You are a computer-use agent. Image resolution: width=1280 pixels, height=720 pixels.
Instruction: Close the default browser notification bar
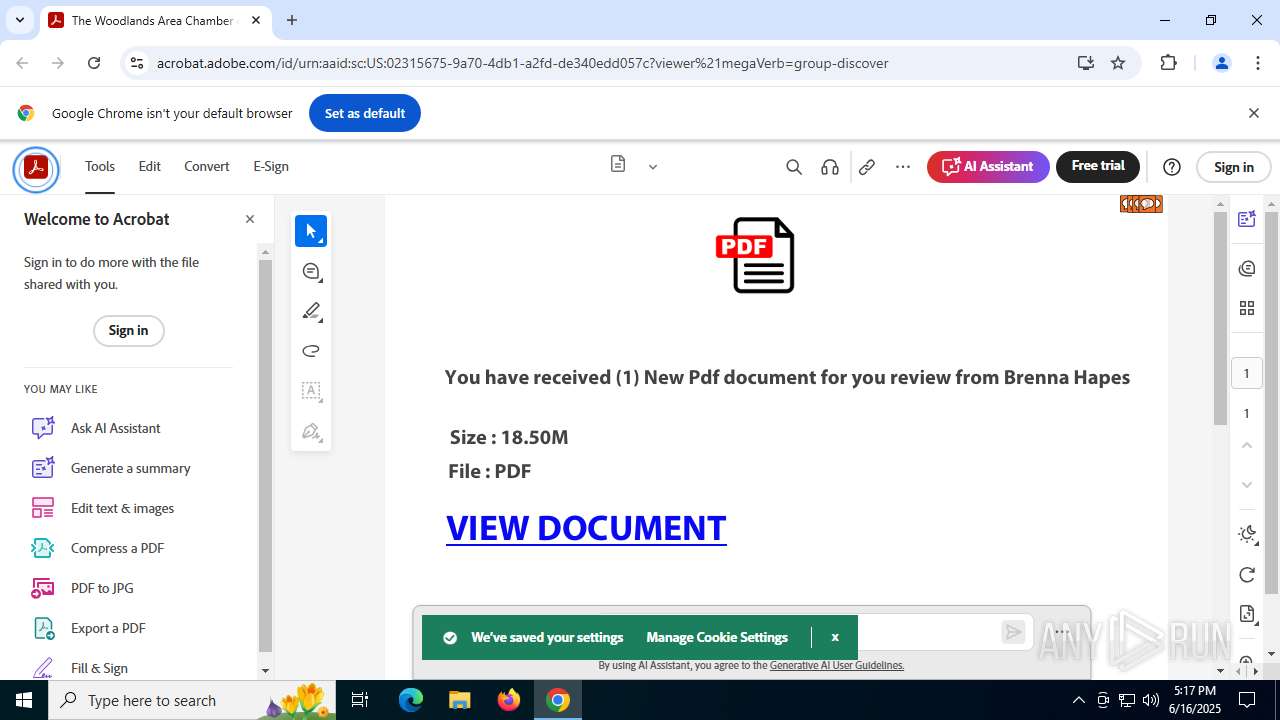[x=1253, y=113]
